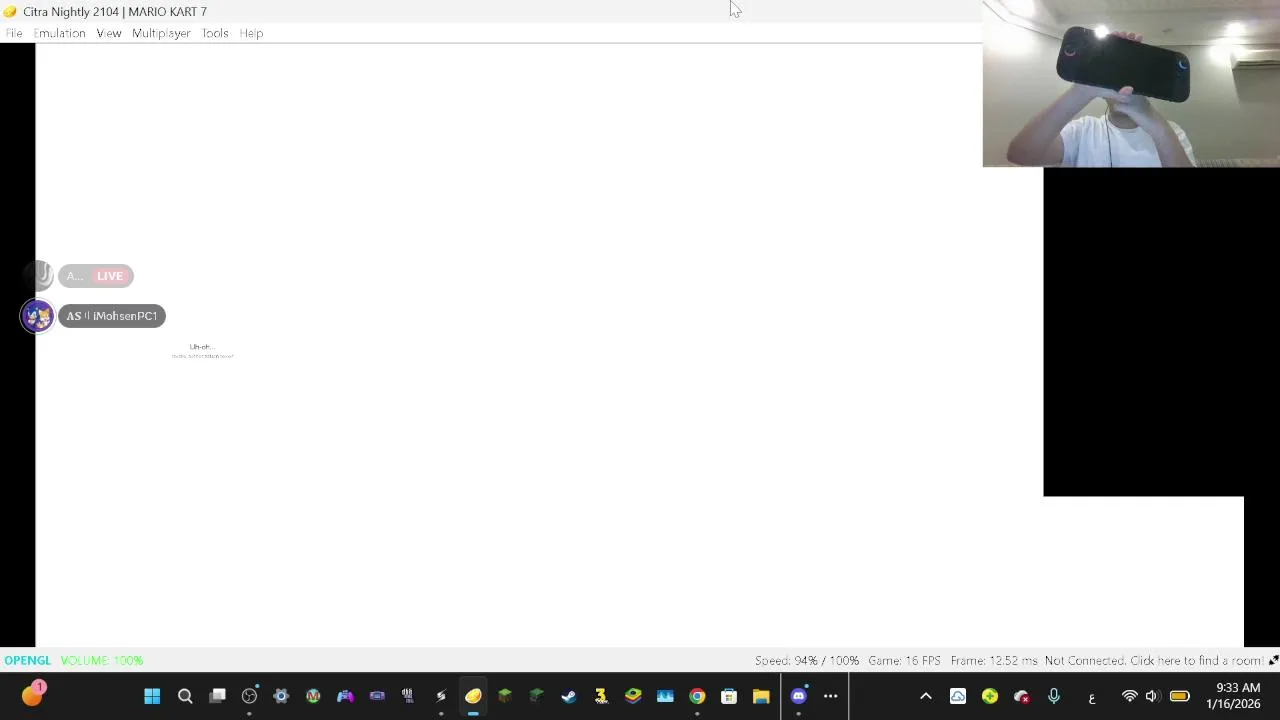Switch the Arabic input language indicator
The height and width of the screenshot is (720, 1280).
1091,697
